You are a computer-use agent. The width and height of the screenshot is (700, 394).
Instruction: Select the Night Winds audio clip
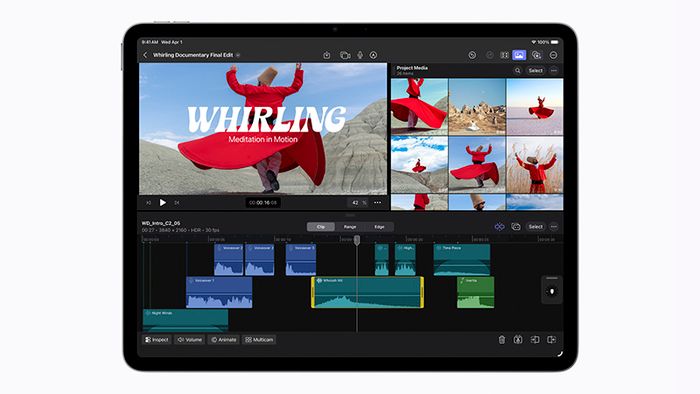pos(185,320)
